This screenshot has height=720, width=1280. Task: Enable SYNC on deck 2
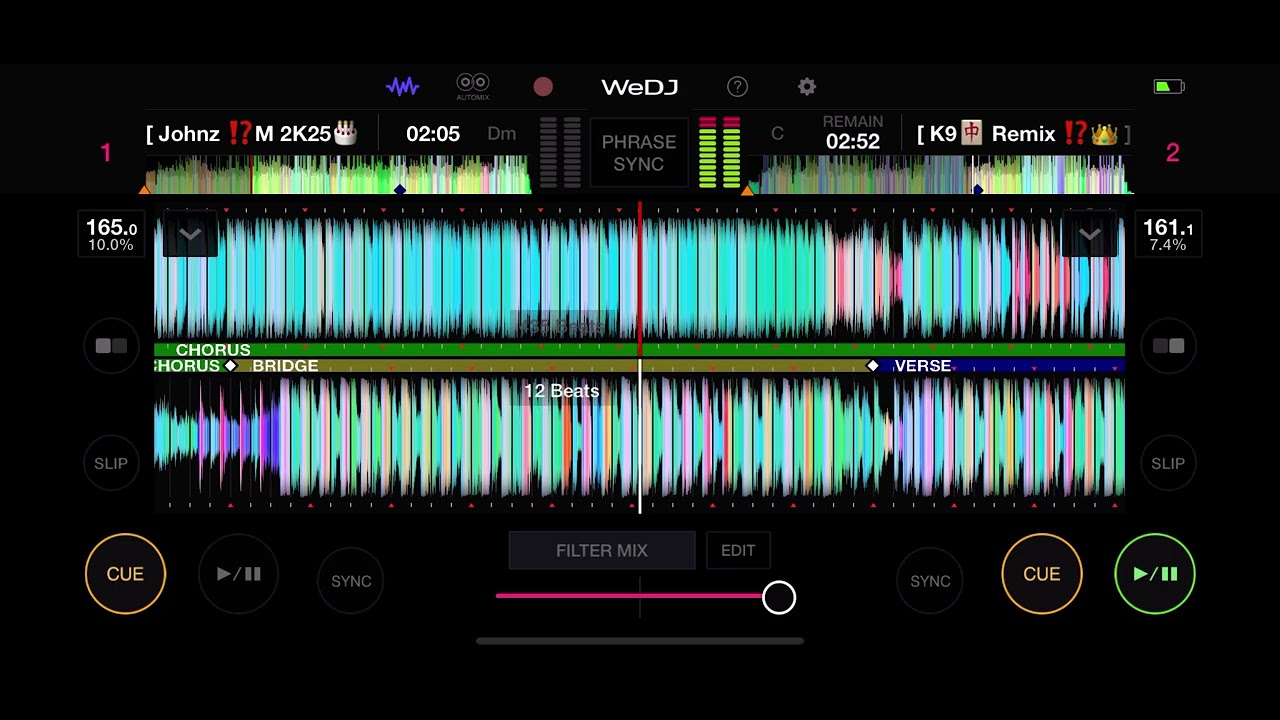point(930,581)
